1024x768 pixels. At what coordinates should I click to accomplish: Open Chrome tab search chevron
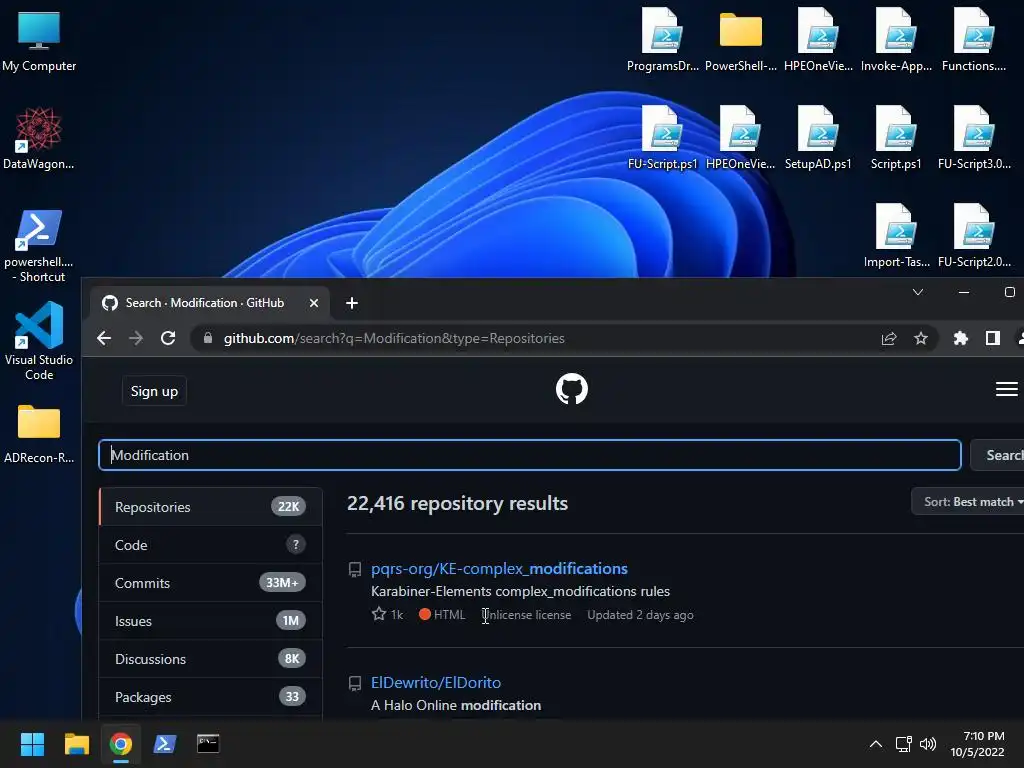tap(918, 292)
